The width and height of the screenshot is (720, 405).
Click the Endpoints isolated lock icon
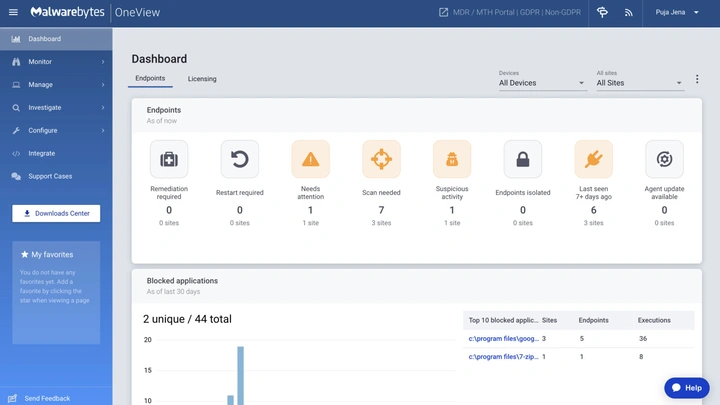click(522, 159)
